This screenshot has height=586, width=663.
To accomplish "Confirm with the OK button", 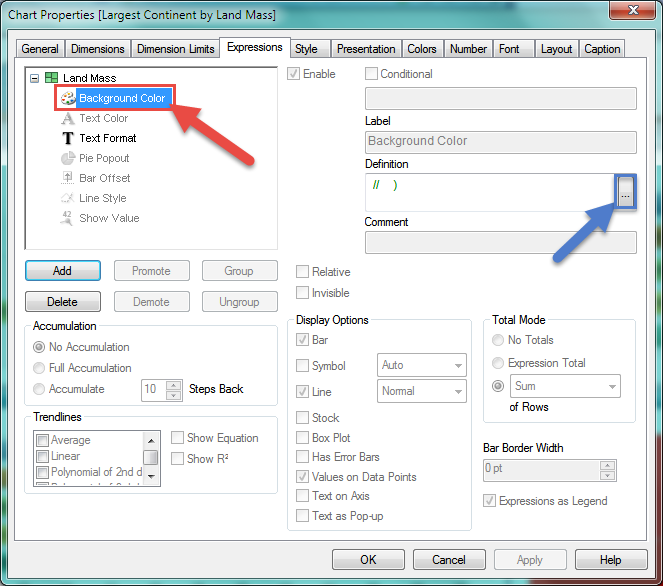I will coord(368,560).
